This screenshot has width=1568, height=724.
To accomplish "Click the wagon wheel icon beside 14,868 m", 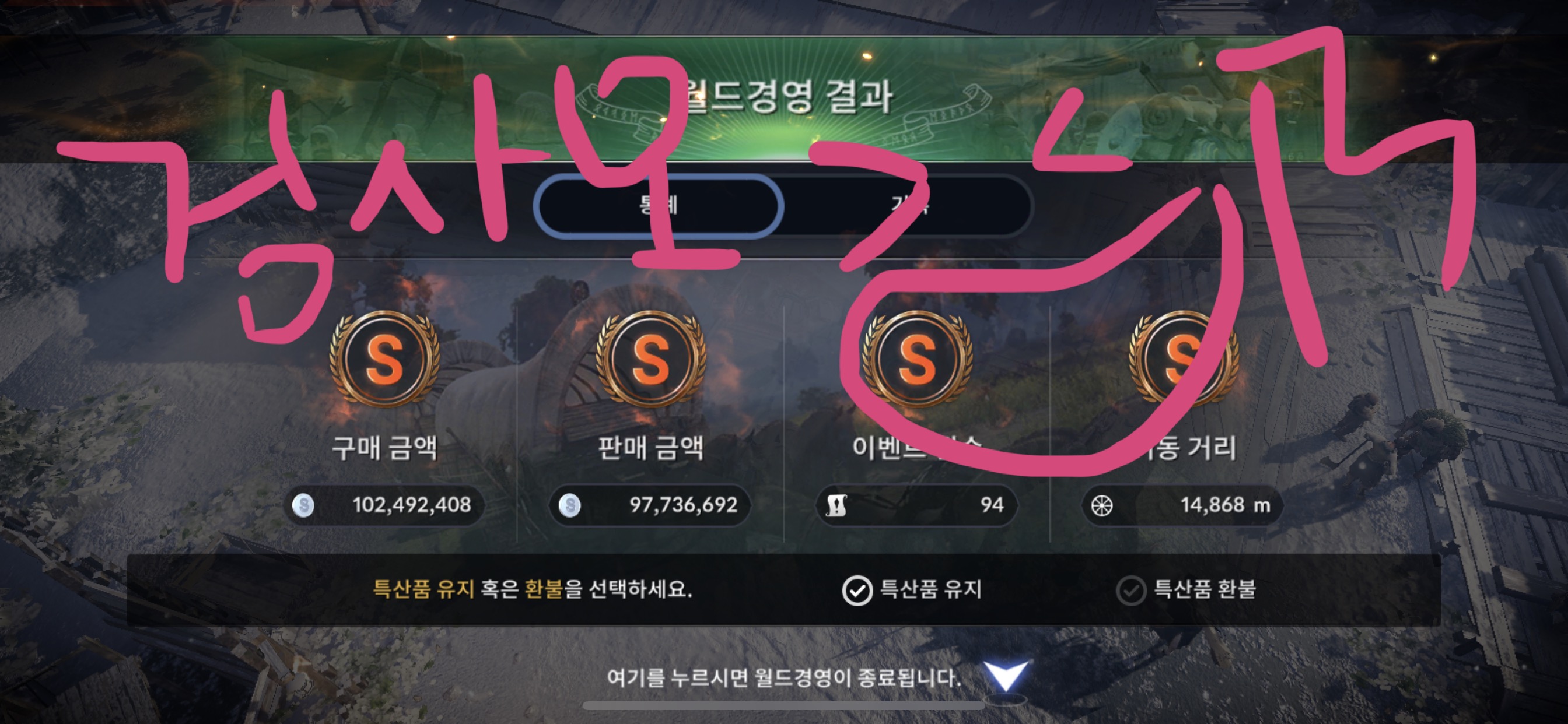I will click(x=1102, y=505).
